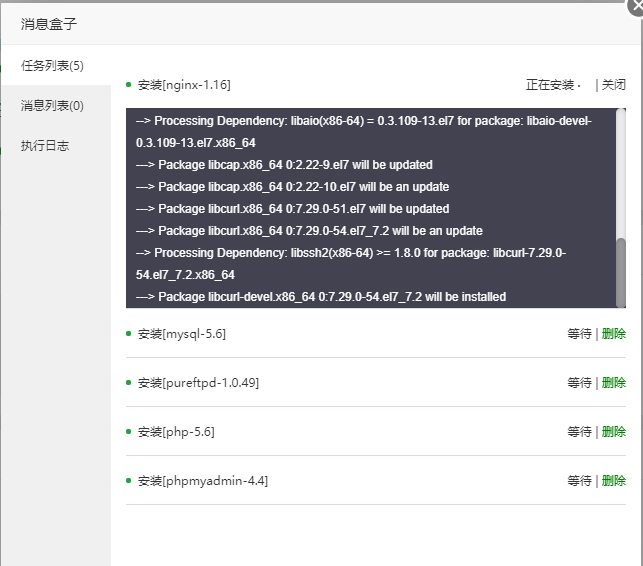Select the 安装[mysql-5.6] task title
The image size is (643, 566).
pyautogui.click(x=182, y=334)
